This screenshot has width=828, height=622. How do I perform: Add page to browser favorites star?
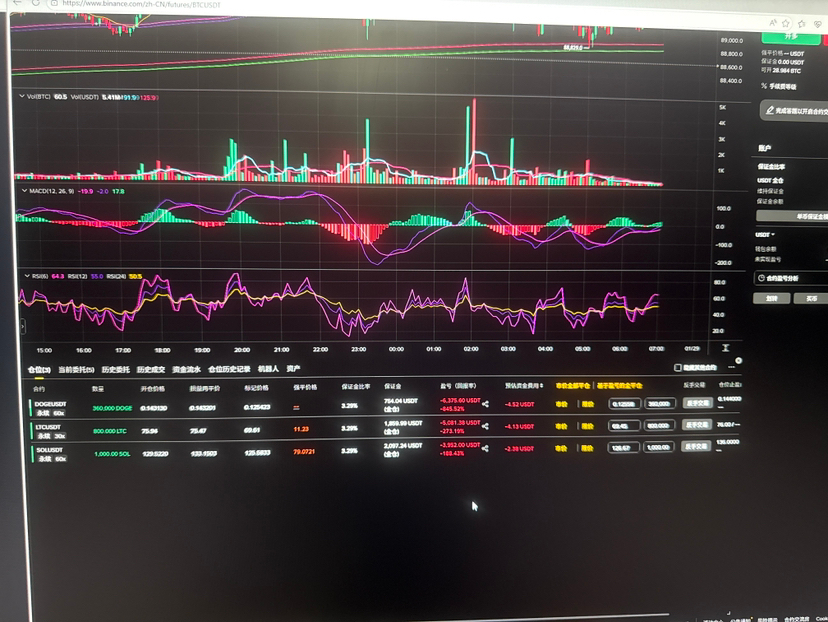[x=786, y=23]
